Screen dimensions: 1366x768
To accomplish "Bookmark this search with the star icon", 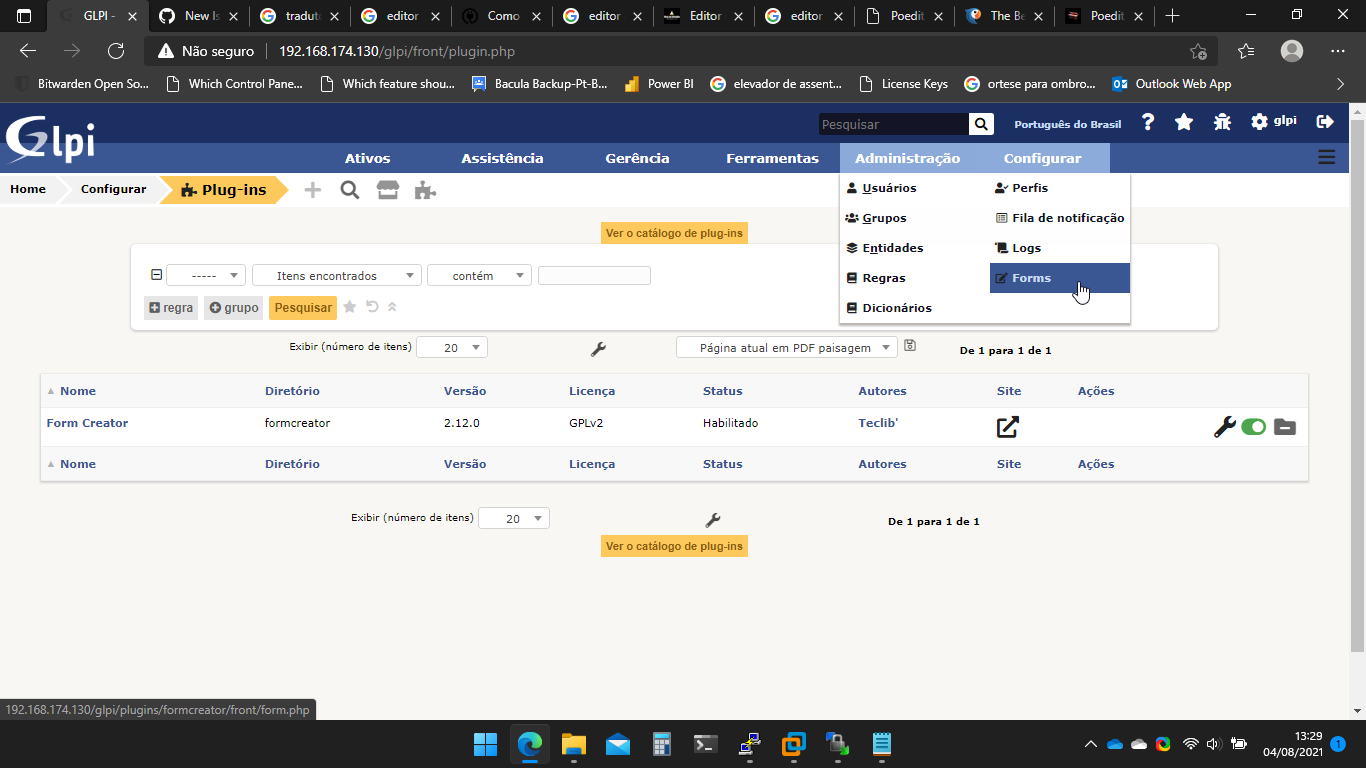I will pos(349,308).
